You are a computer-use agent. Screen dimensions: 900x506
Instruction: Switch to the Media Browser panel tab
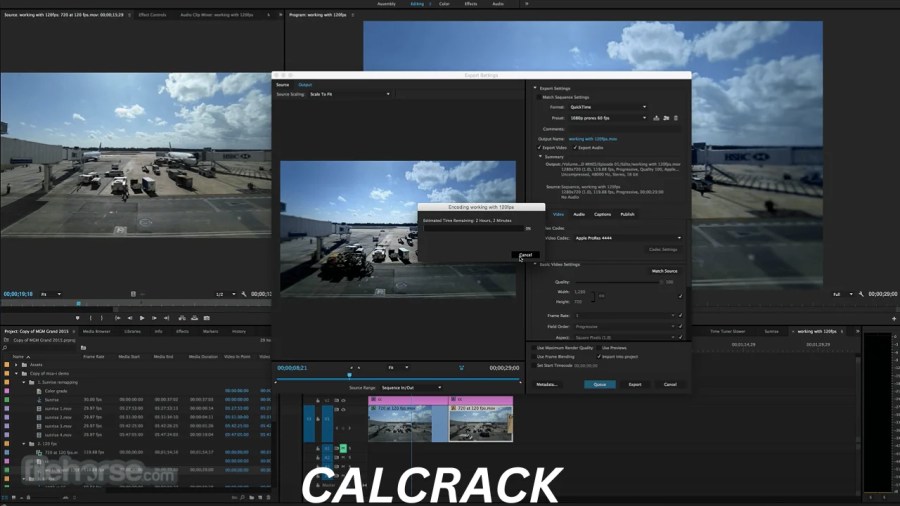pos(96,332)
